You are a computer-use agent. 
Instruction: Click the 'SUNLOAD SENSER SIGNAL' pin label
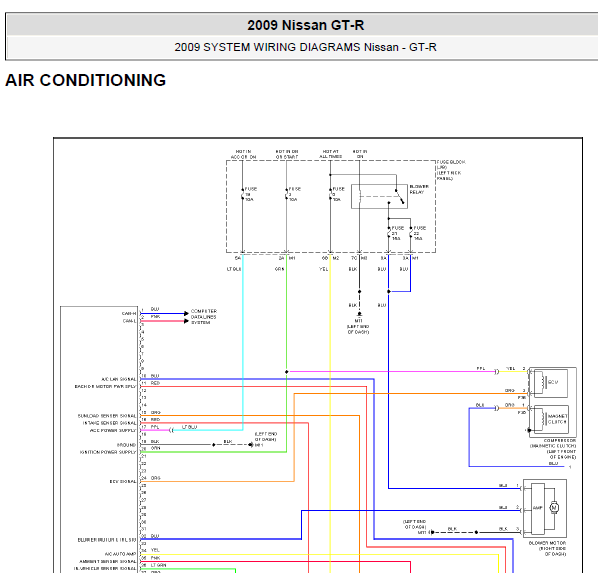pos(107,416)
